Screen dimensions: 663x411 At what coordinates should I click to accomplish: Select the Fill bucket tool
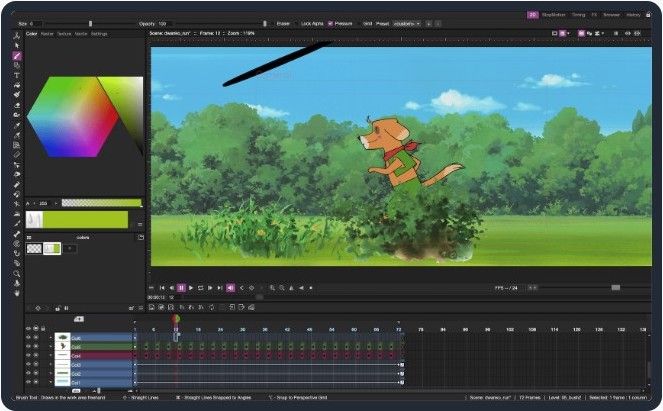pos(16,85)
